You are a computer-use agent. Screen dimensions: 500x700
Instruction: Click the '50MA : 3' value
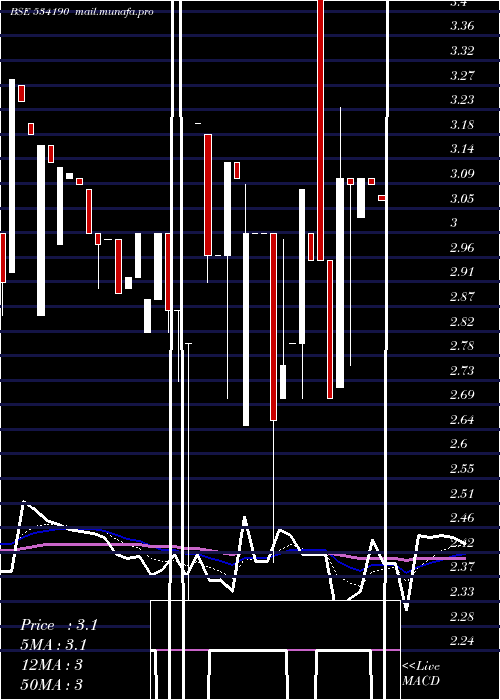point(52,684)
